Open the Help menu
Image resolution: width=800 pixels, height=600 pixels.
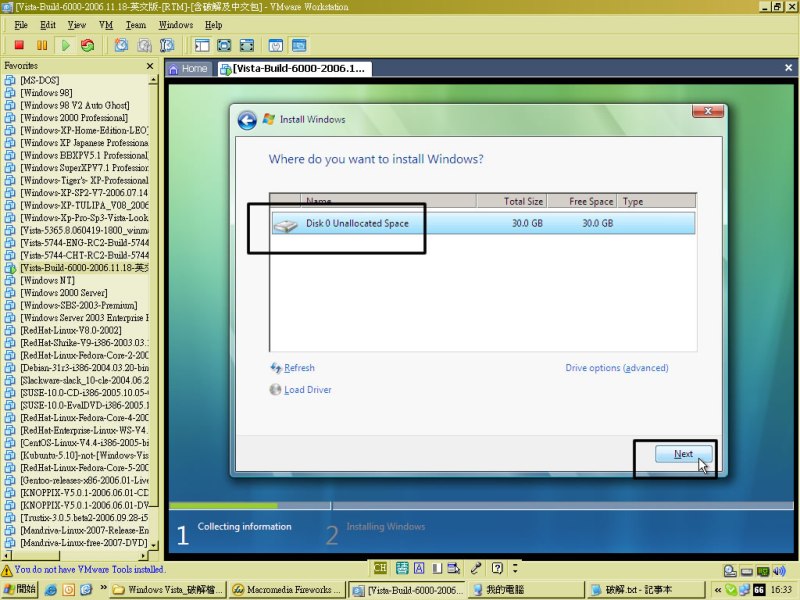213,25
